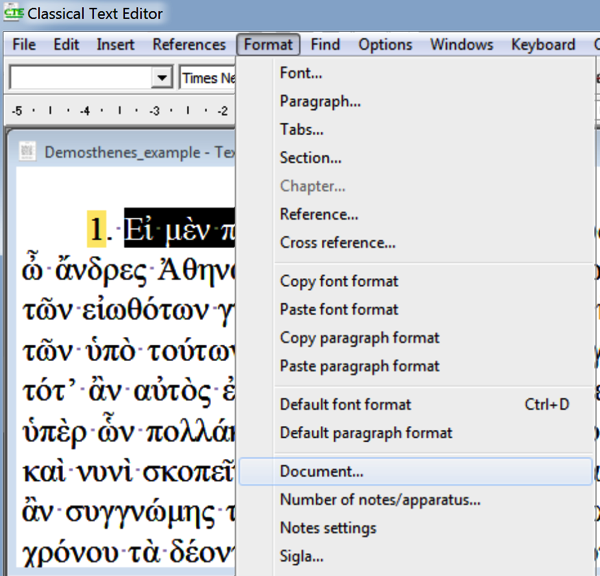The image size is (600, 576).
Task: Apply Default font format
Action: click(x=345, y=404)
